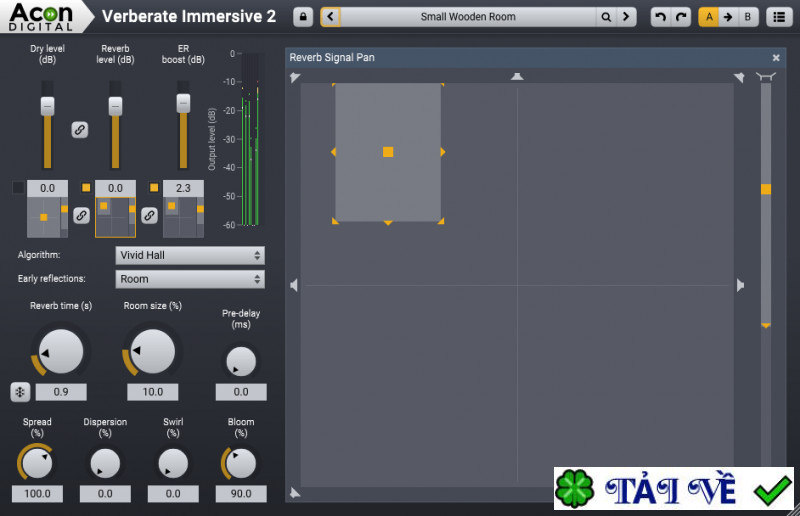800x516 pixels.
Task: Open the ER signal pan thumbnail
Action: [x=183, y=217]
